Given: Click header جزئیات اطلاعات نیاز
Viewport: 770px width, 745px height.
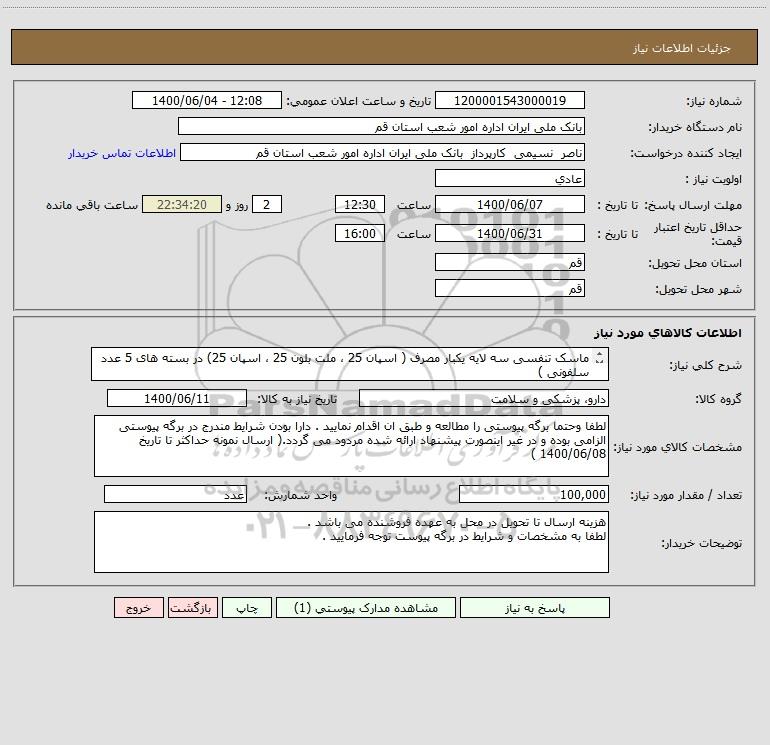Looking at the screenshot, I should point(682,48).
